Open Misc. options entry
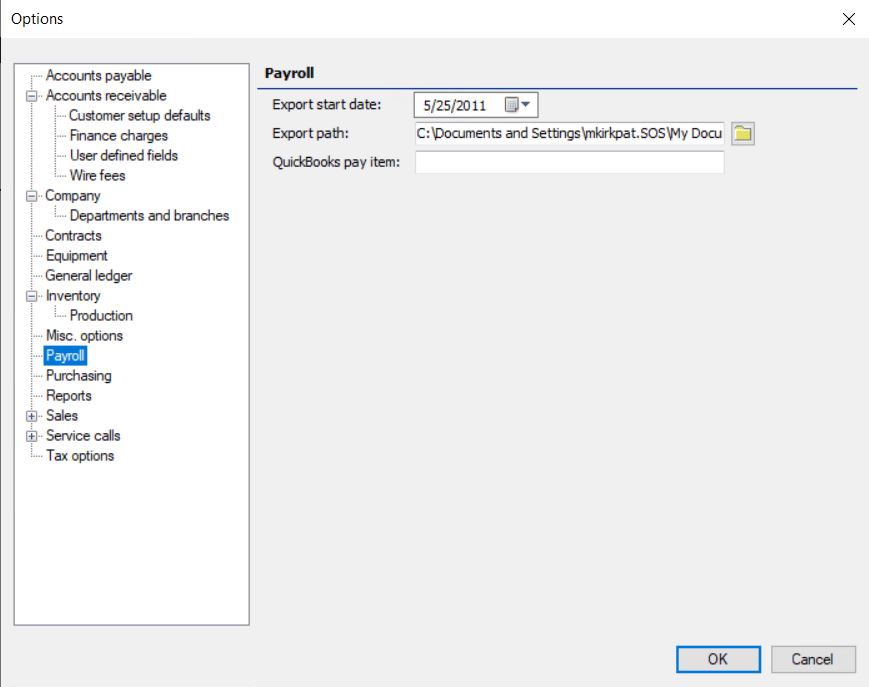869x687 pixels. [x=84, y=335]
